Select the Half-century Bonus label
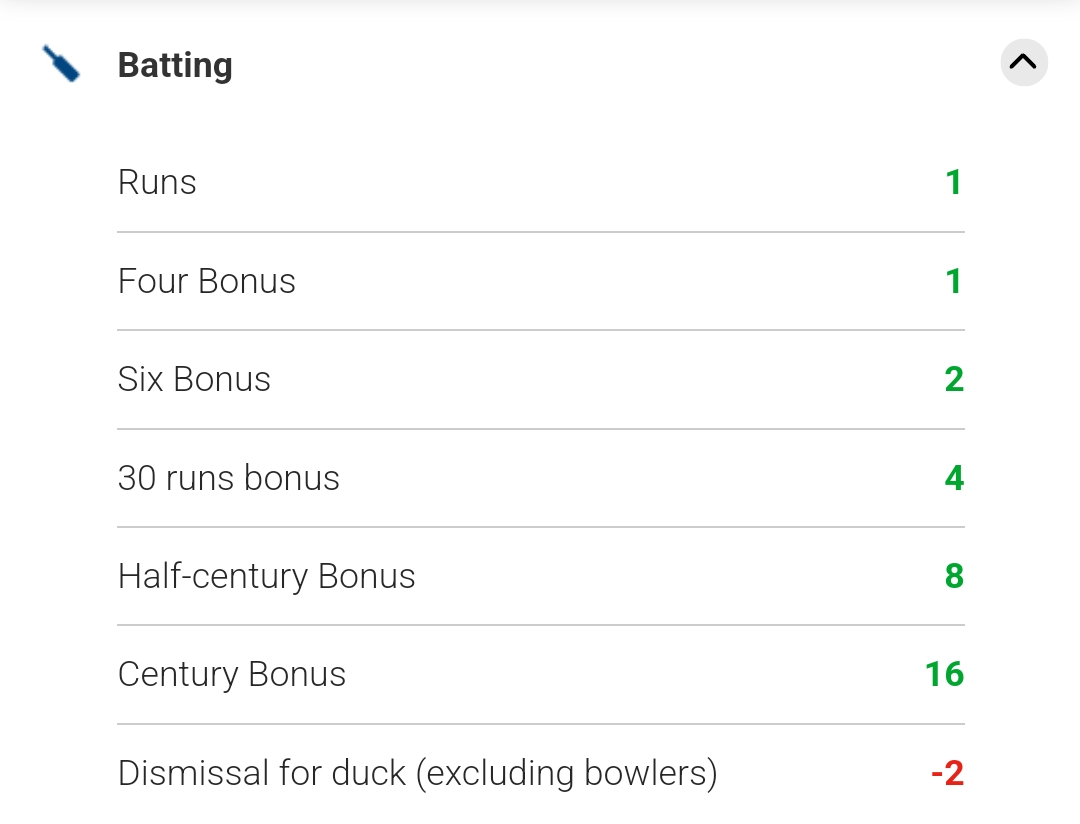This screenshot has width=1080, height=824. tap(266, 577)
